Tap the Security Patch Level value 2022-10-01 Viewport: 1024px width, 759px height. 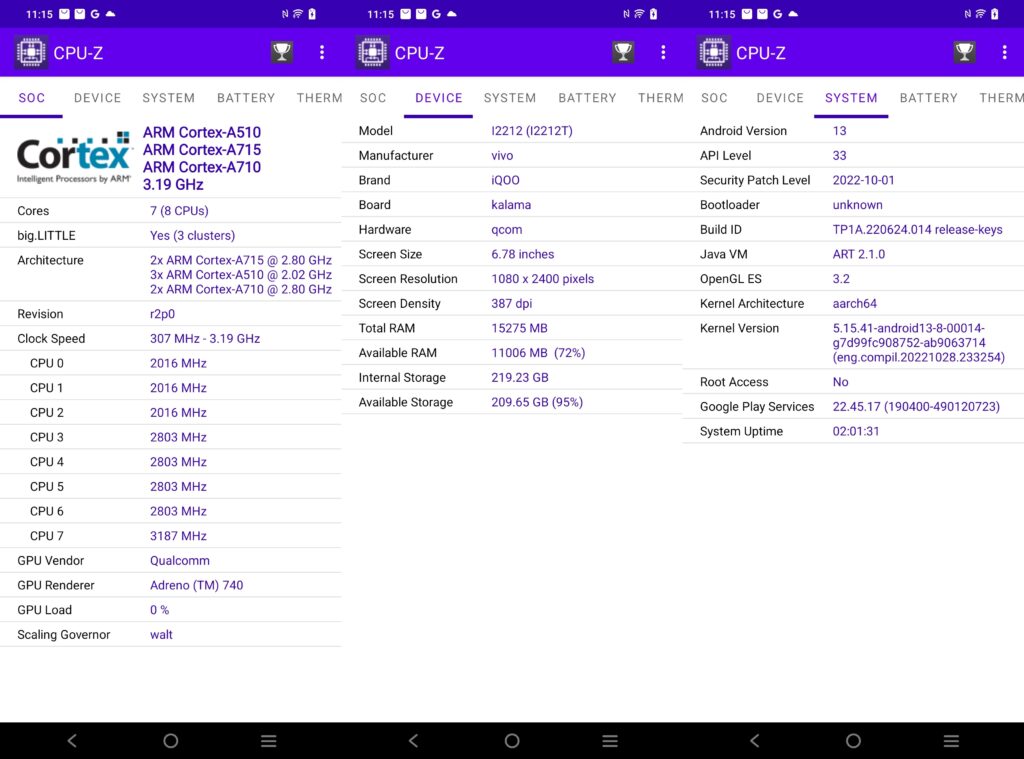(863, 180)
